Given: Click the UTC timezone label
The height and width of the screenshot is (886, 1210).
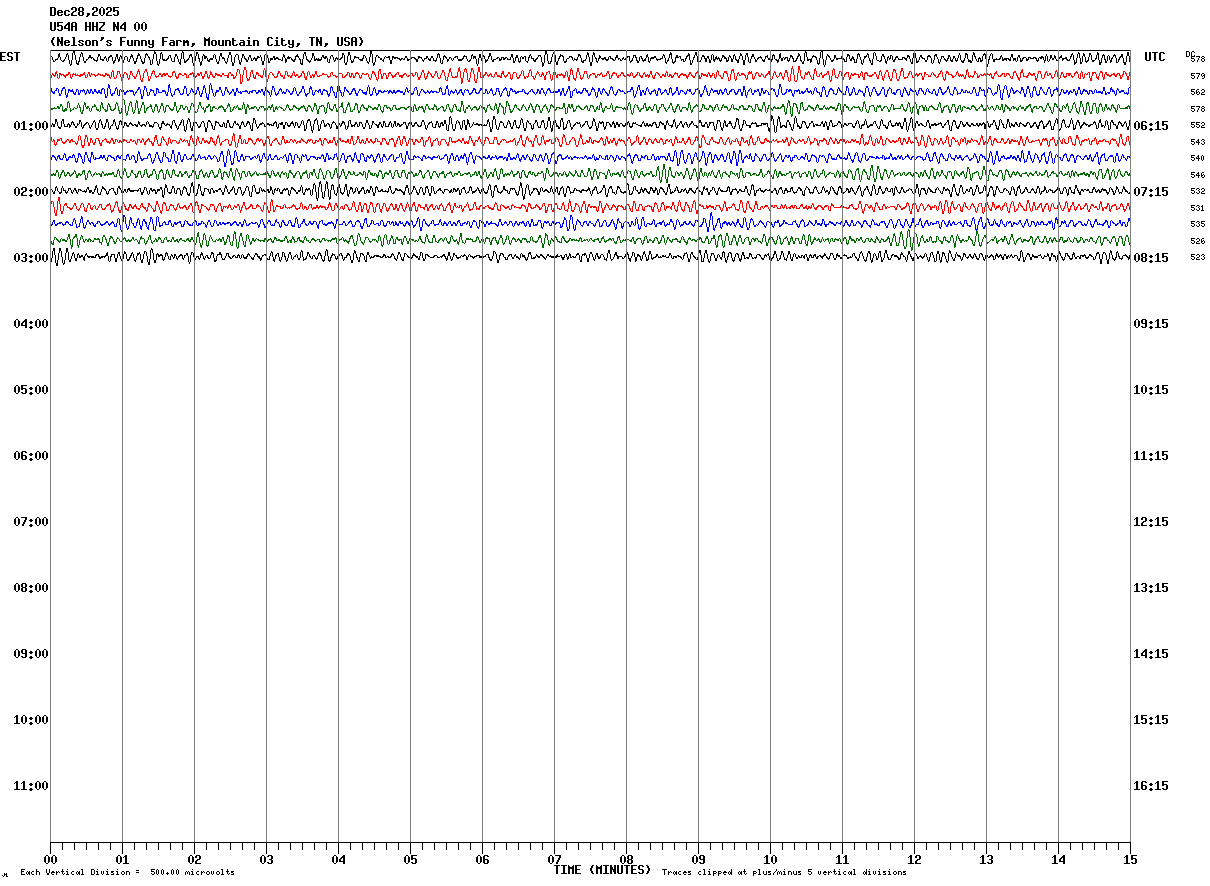Looking at the screenshot, I should (x=1155, y=57).
